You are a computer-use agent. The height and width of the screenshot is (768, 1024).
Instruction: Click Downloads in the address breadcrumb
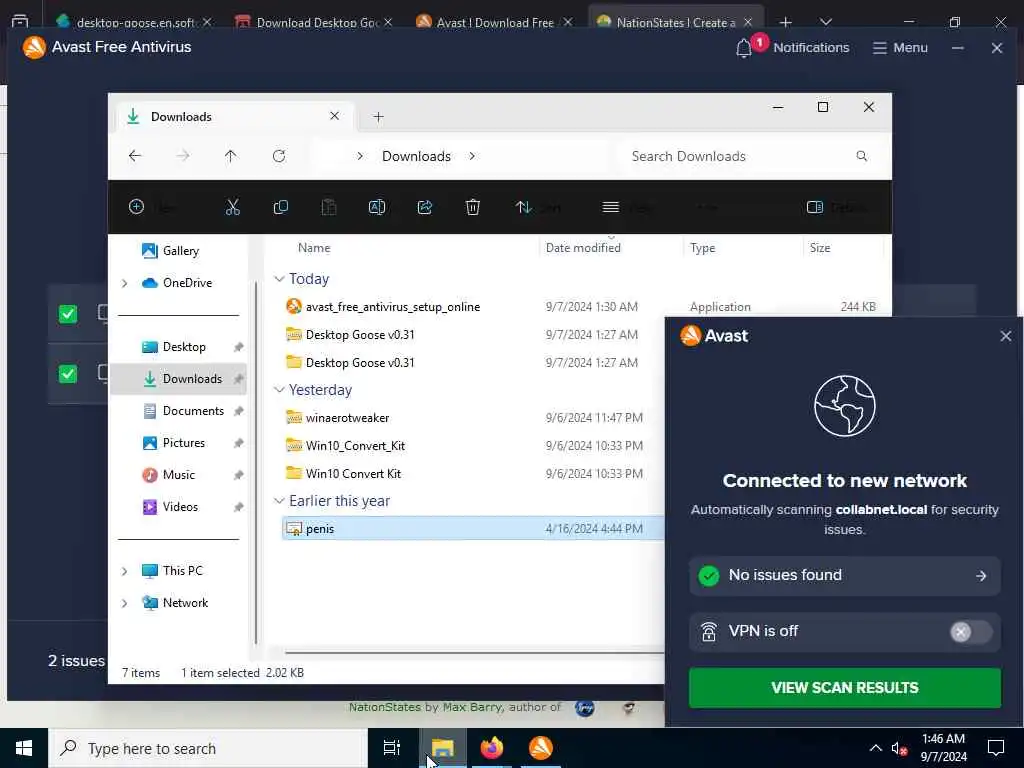click(416, 156)
